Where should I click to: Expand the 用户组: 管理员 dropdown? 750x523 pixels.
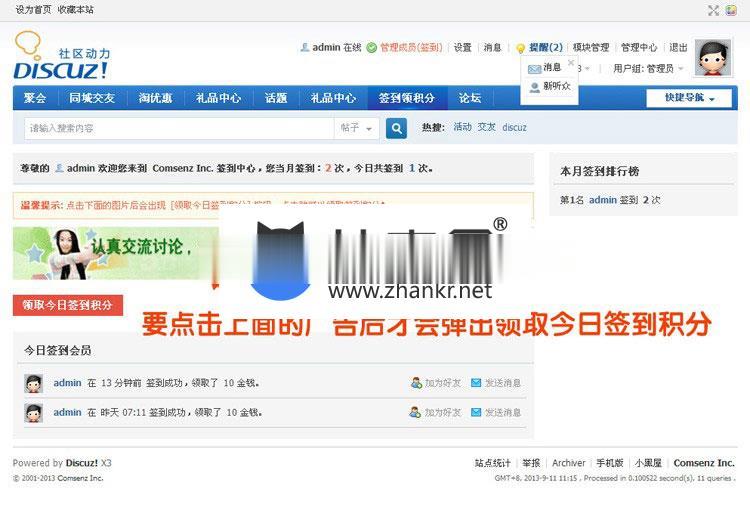click(x=650, y=69)
